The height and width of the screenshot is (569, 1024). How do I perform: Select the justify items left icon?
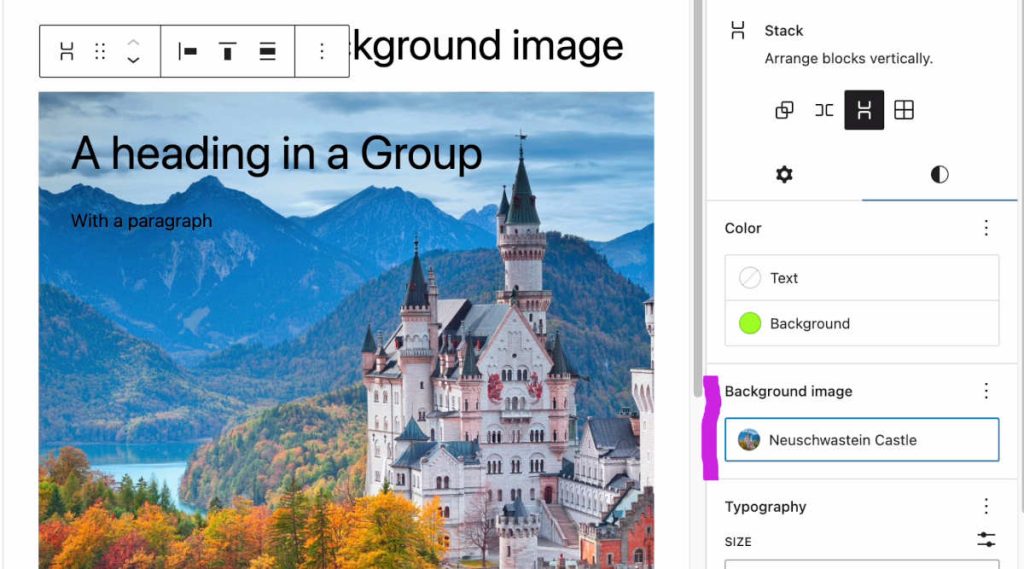tap(188, 51)
